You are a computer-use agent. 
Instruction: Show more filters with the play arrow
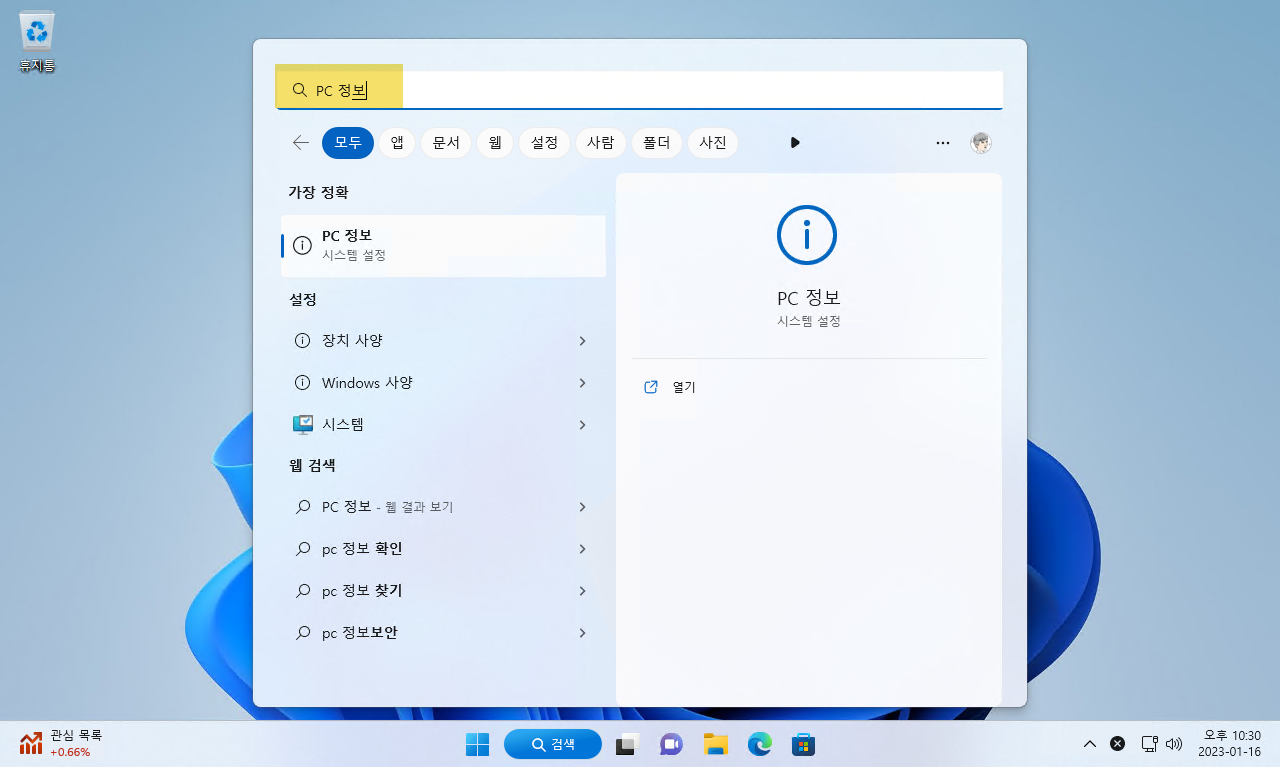(x=795, y=143)
